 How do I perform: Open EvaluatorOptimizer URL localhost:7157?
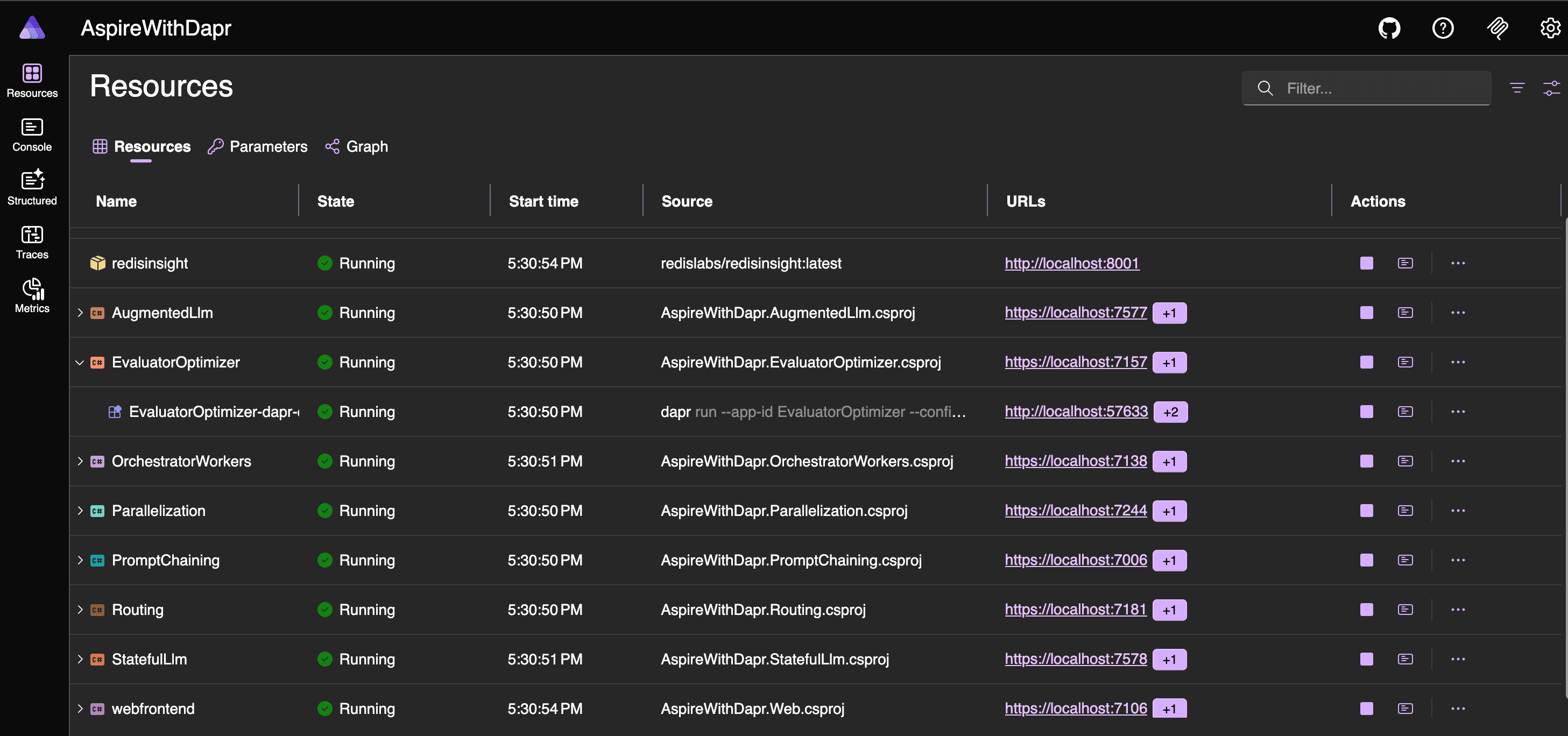[x=1076, y=362]
